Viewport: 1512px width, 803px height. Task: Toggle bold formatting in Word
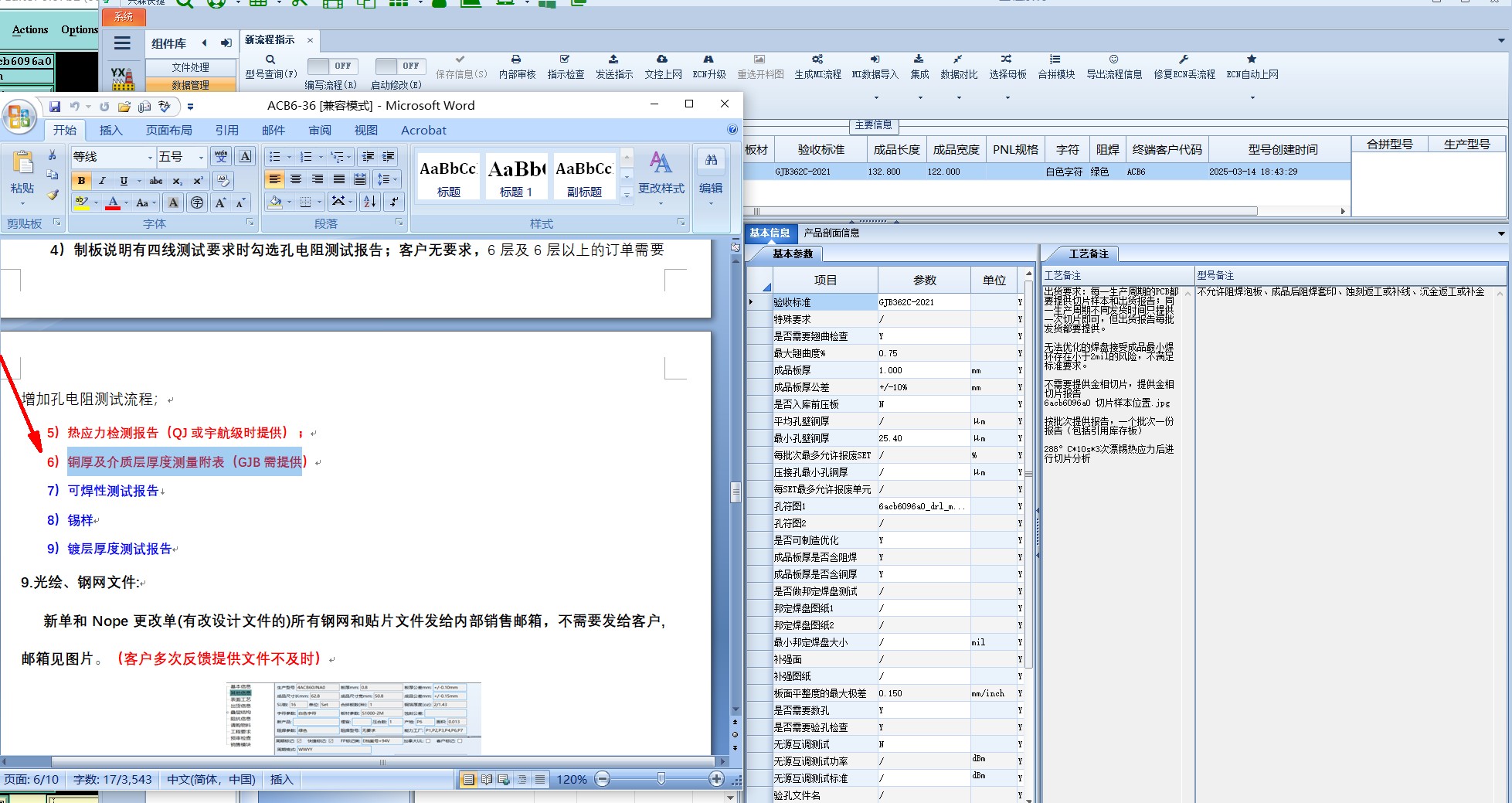pyautogui.click(x=81, y=180)
